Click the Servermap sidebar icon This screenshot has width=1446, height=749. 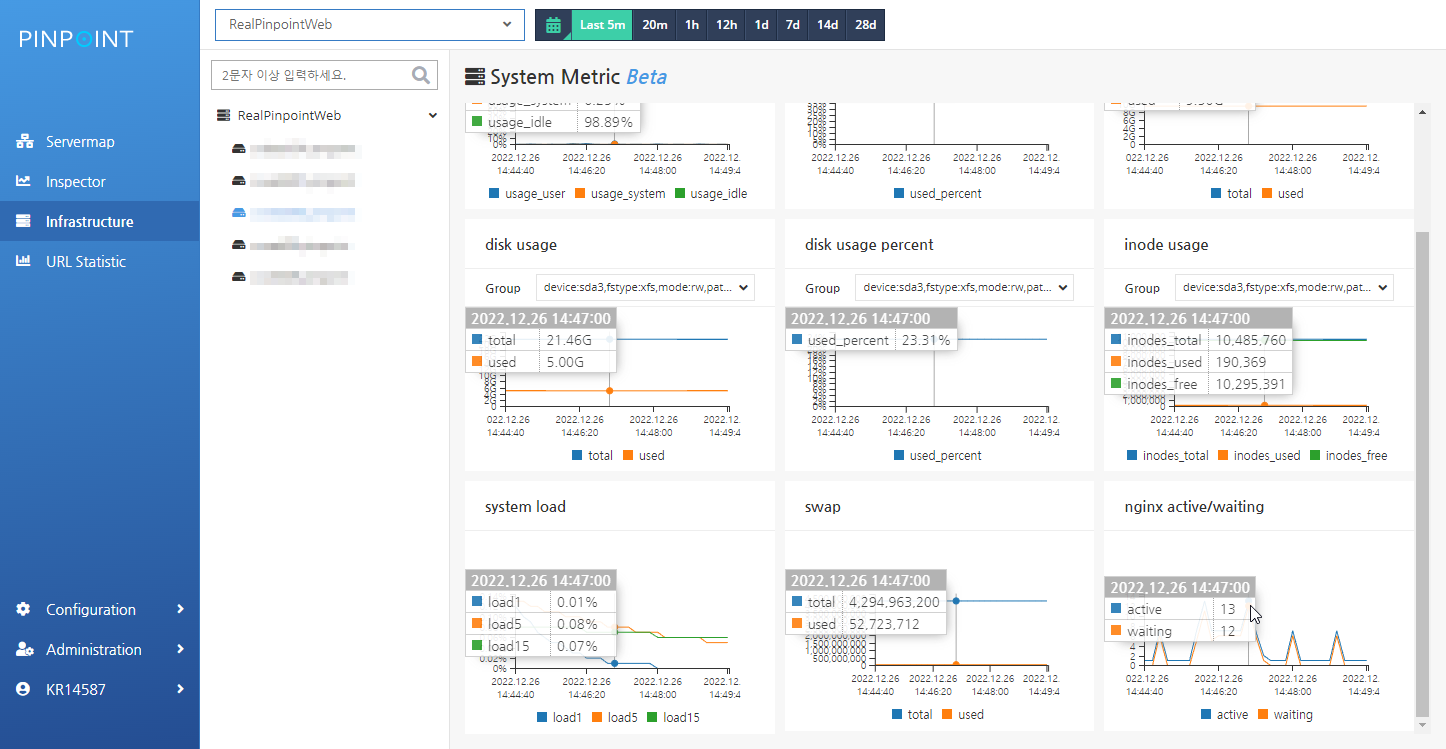pos(24,142)
